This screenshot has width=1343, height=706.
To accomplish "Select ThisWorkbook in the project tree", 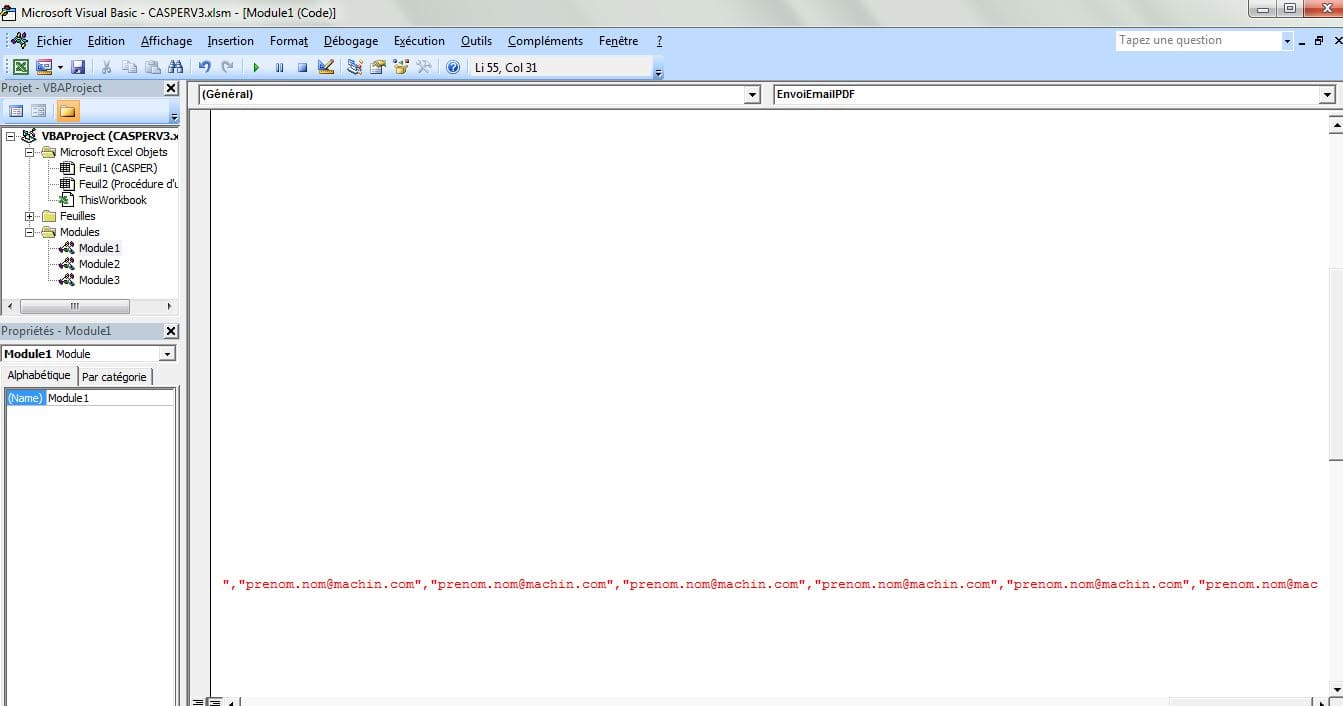I will 112,200.
